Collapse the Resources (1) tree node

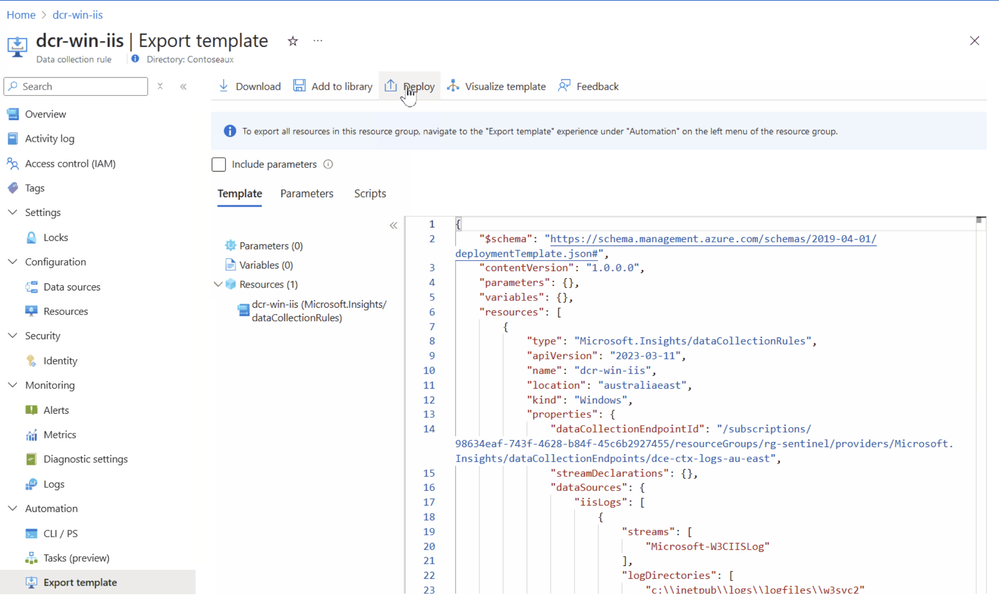pos(218,285)
